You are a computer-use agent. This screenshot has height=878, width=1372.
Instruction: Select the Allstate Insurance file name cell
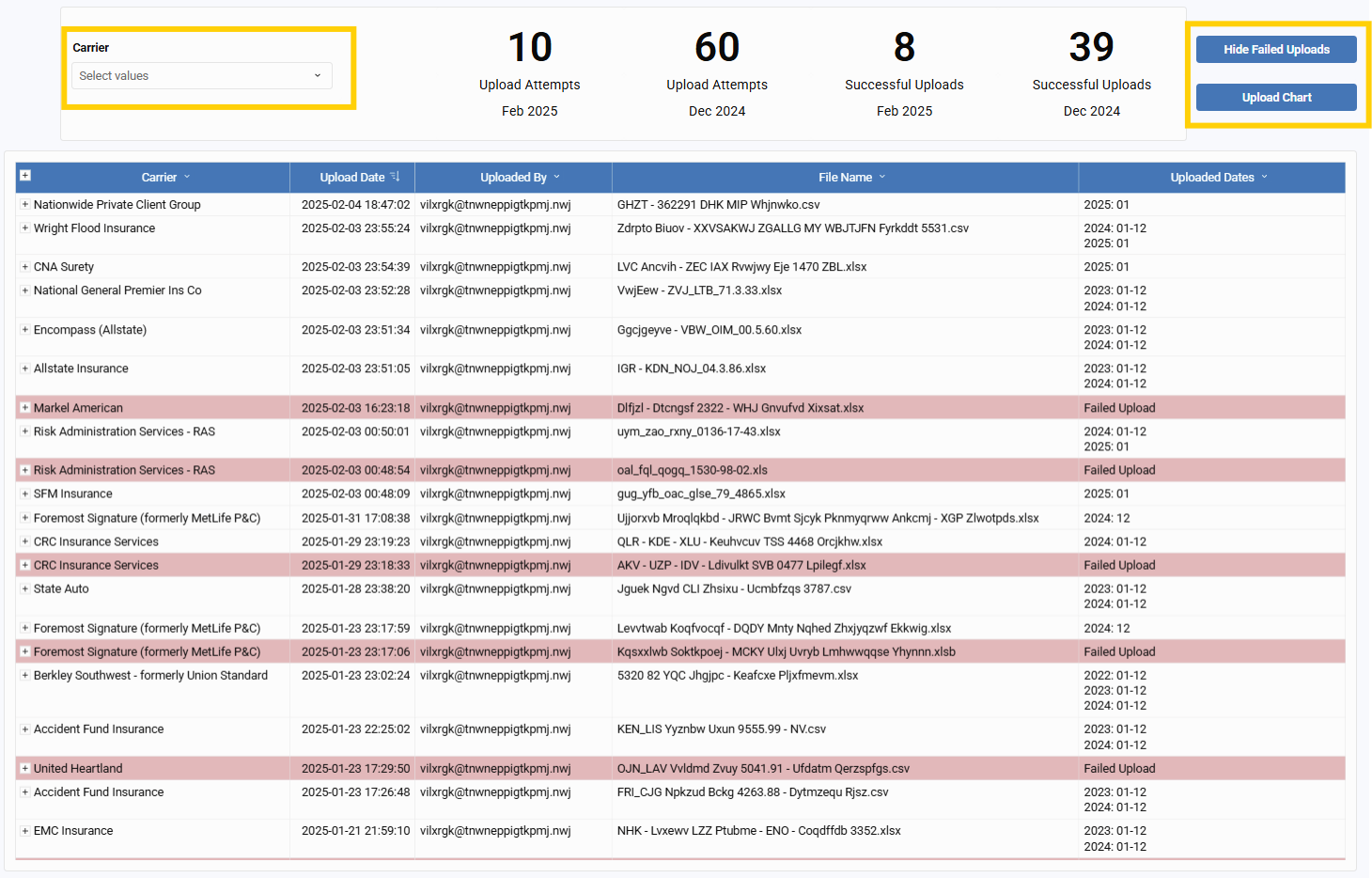coord(692,368)
